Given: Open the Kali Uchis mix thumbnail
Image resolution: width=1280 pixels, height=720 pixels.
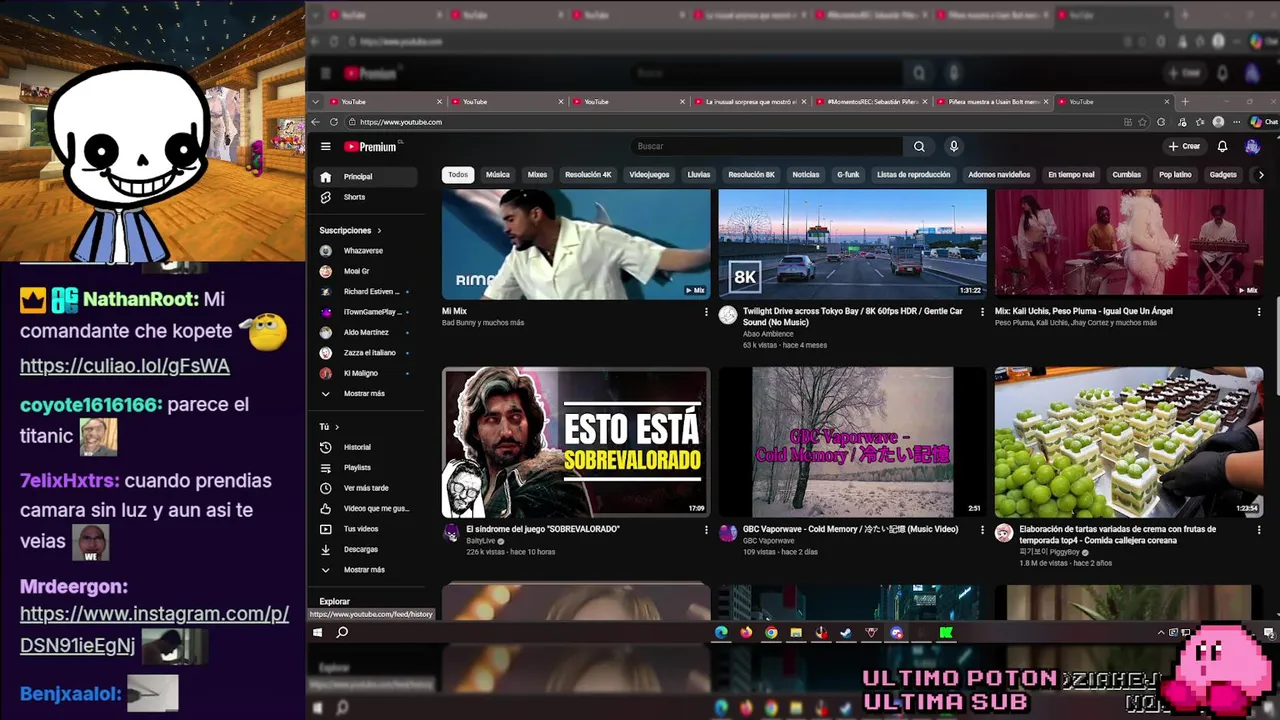Looking at the screenshot, I should (1128, 243).
